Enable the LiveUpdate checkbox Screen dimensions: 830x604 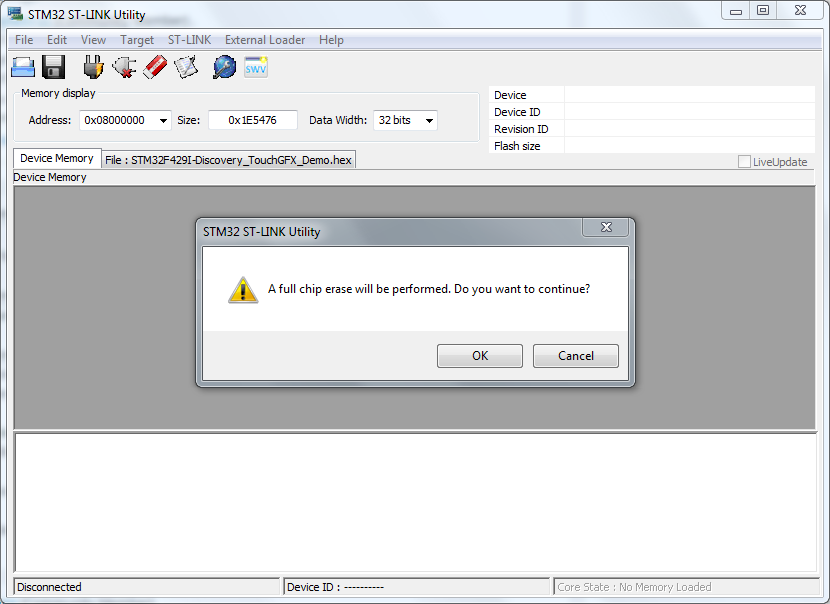744,162
